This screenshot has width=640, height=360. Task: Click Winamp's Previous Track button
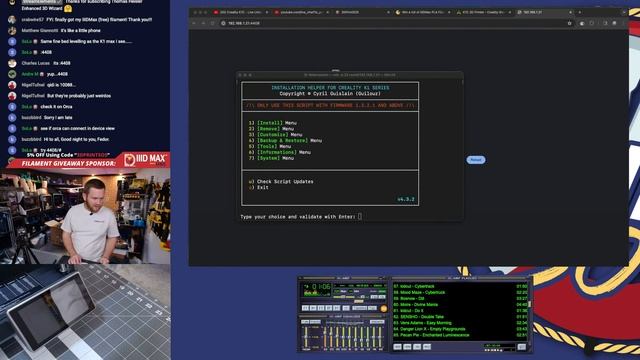[x=305, y=308]
